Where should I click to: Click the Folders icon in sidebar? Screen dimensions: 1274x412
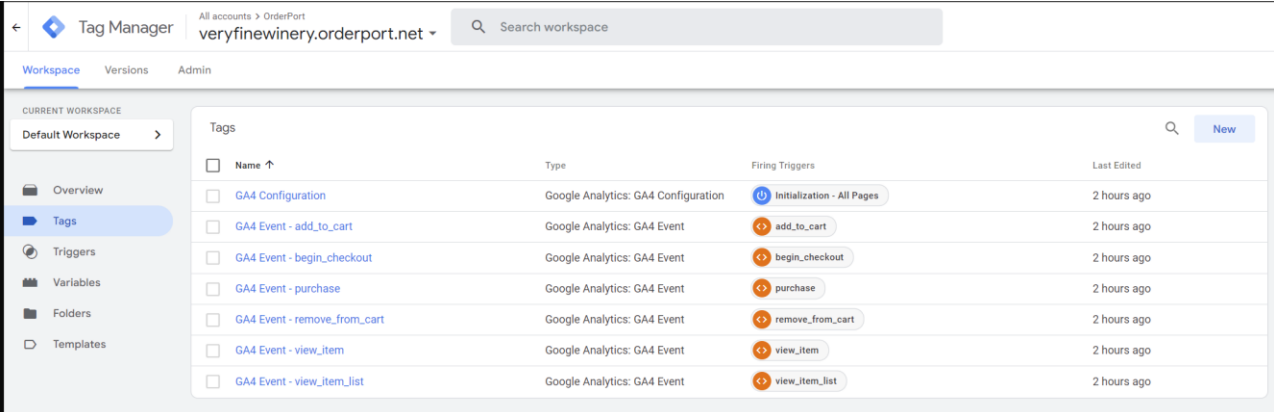coord(30,313)
